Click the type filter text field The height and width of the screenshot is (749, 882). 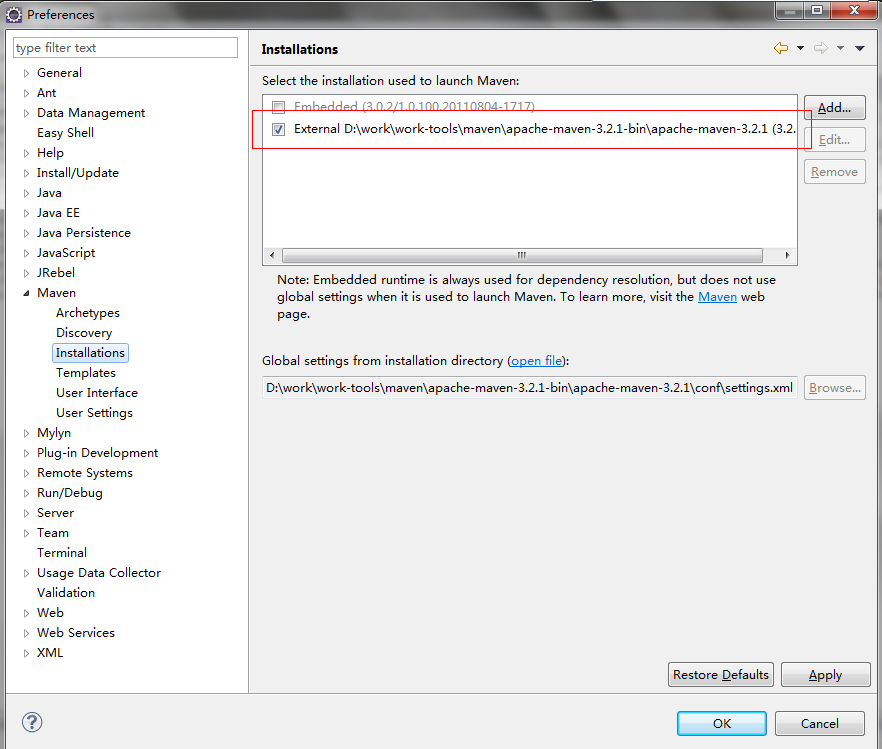pyautogui.click(x=125, y=48)
